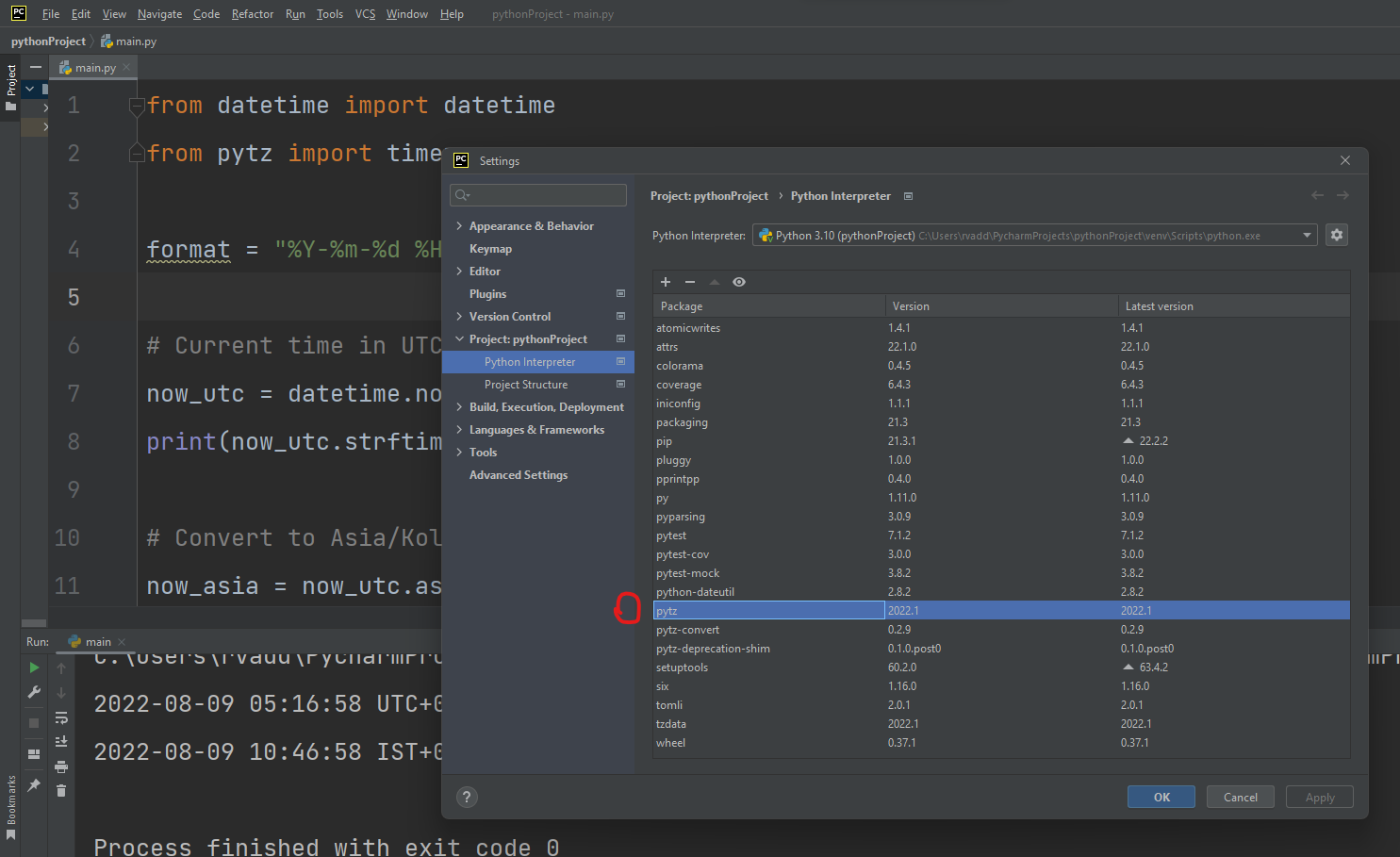Click the PyCharm logo in title bar
Screen dimensions: 1400x857
[19, 13]
